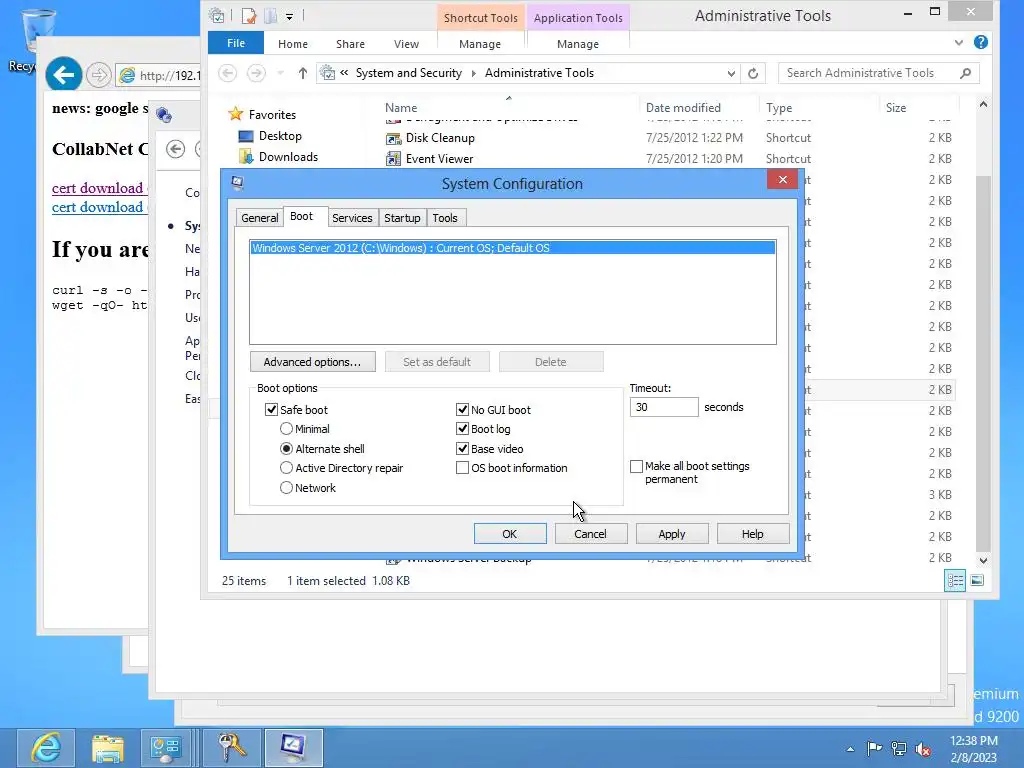1024x768 pixels.
Task: Enable OS boot information checkbox
Action: click(x=462, y=468)
